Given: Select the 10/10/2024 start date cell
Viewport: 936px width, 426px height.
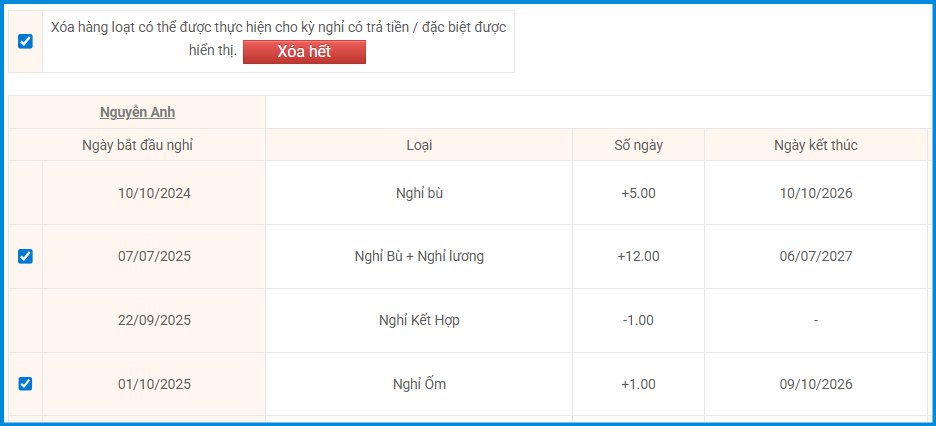Looking at the screenshot, I should coord(154,193).
